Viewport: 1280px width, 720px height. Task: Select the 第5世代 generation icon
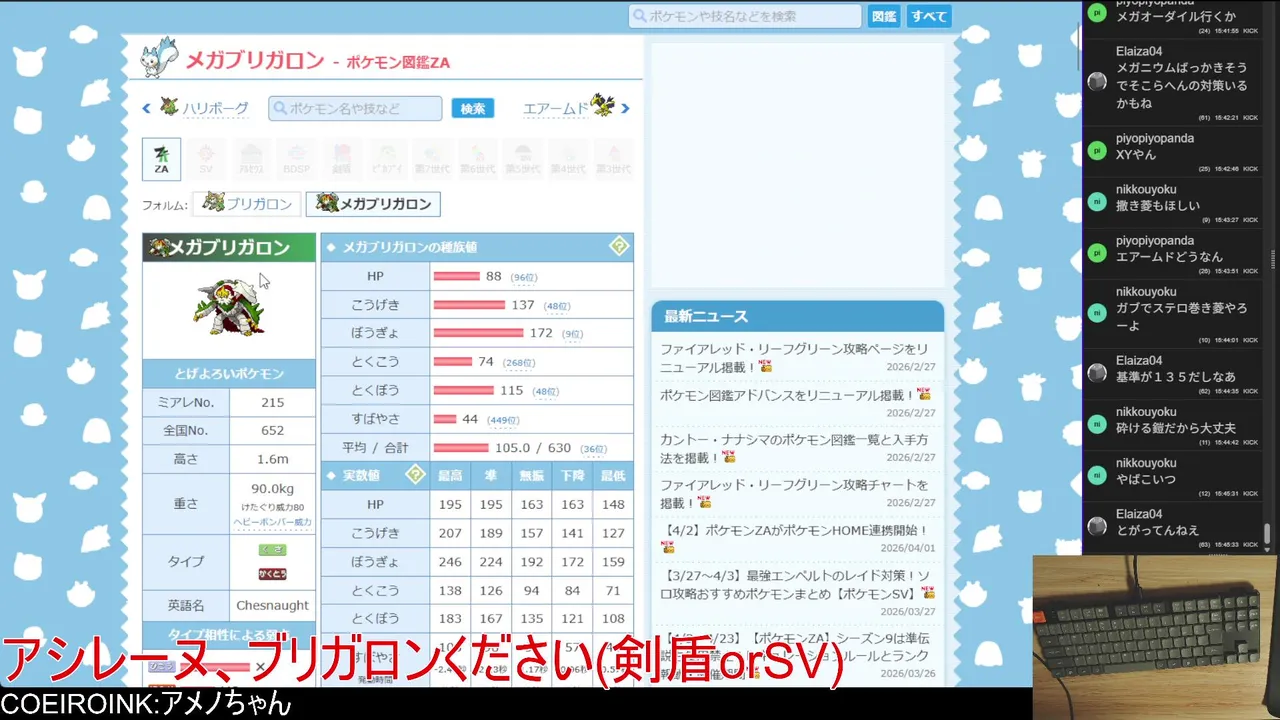(522, 159)
